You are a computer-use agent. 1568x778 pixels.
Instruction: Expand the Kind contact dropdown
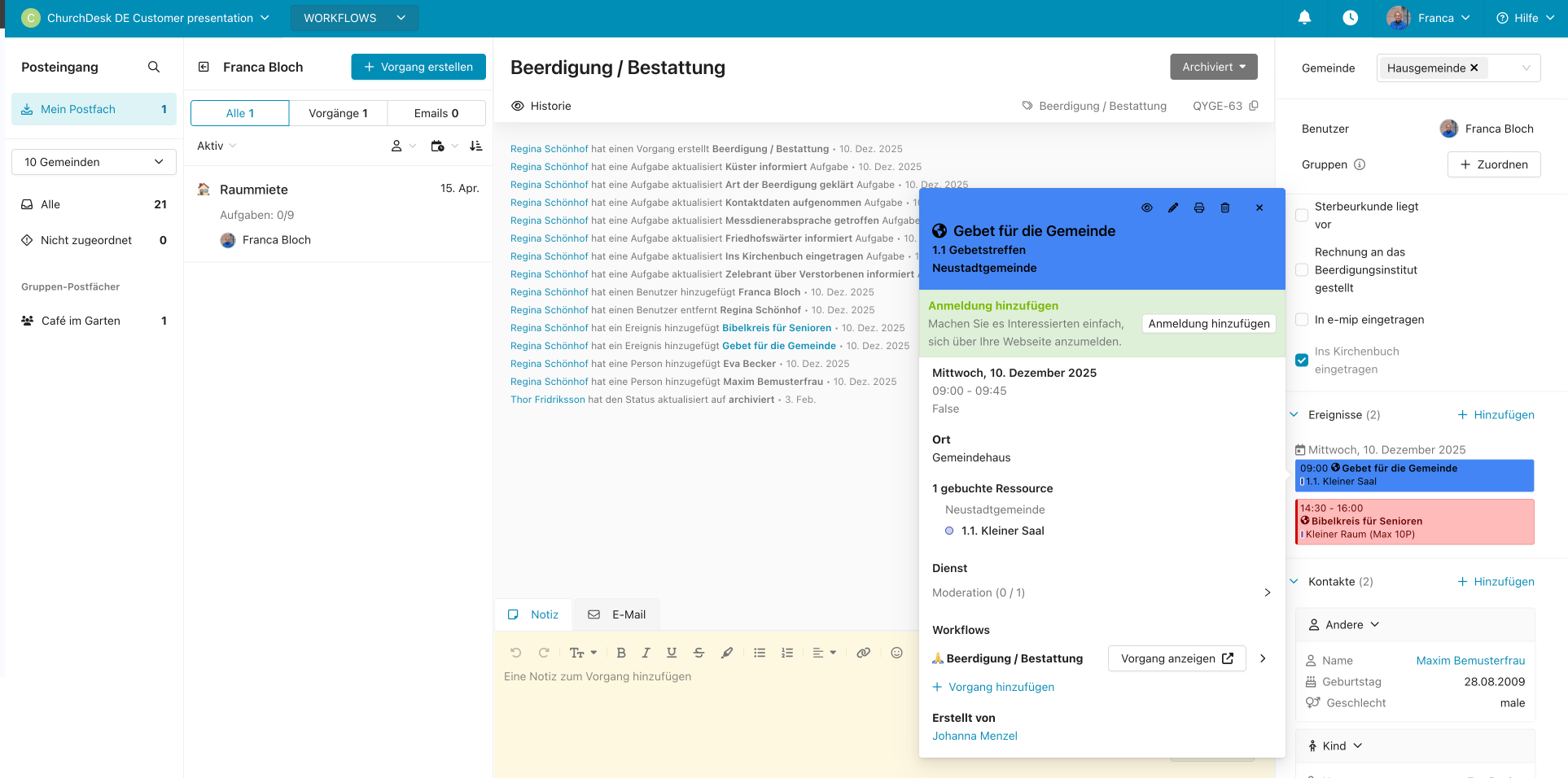(1335, 745)
